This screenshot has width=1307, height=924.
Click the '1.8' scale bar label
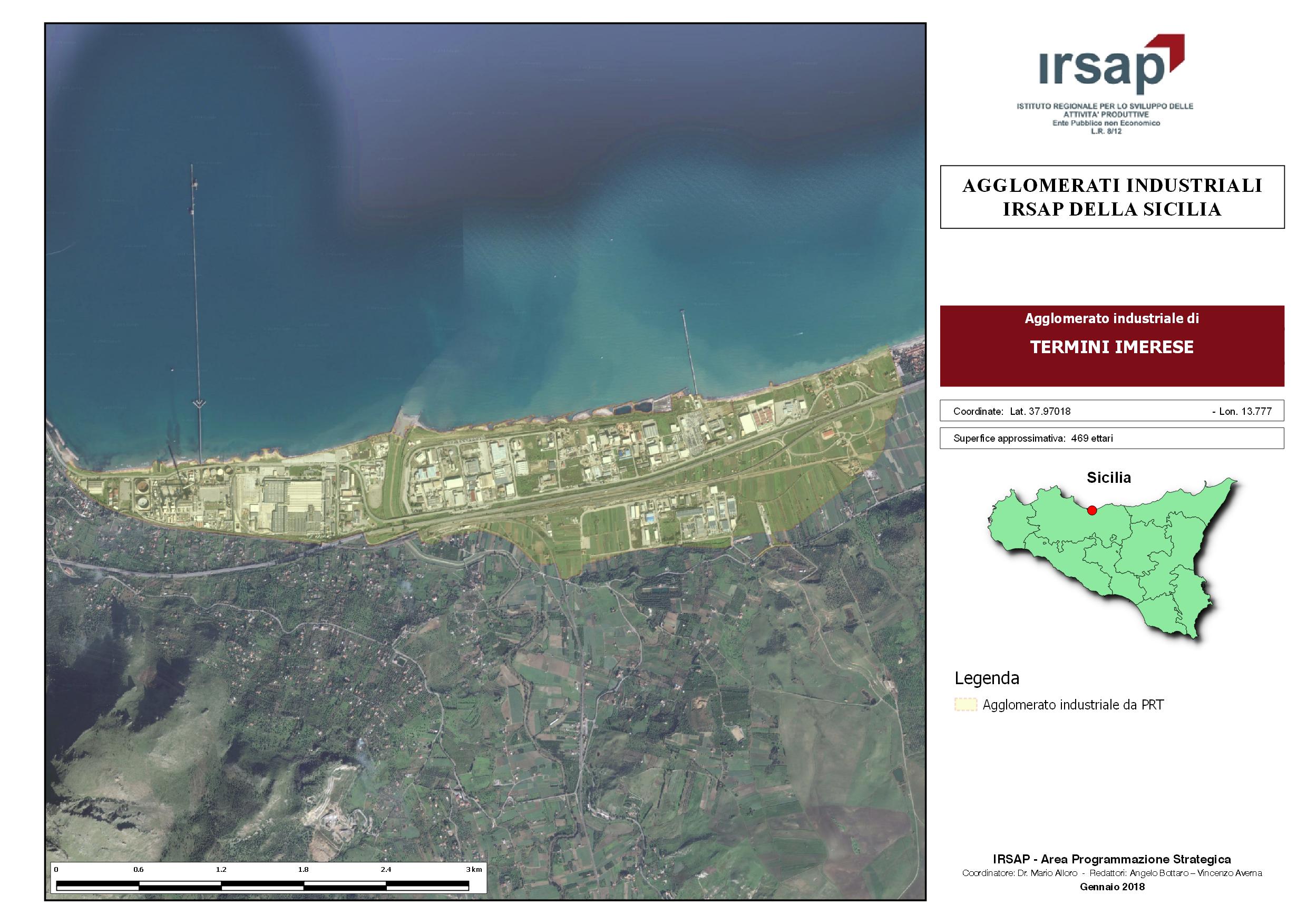click(x=304, y=869)
